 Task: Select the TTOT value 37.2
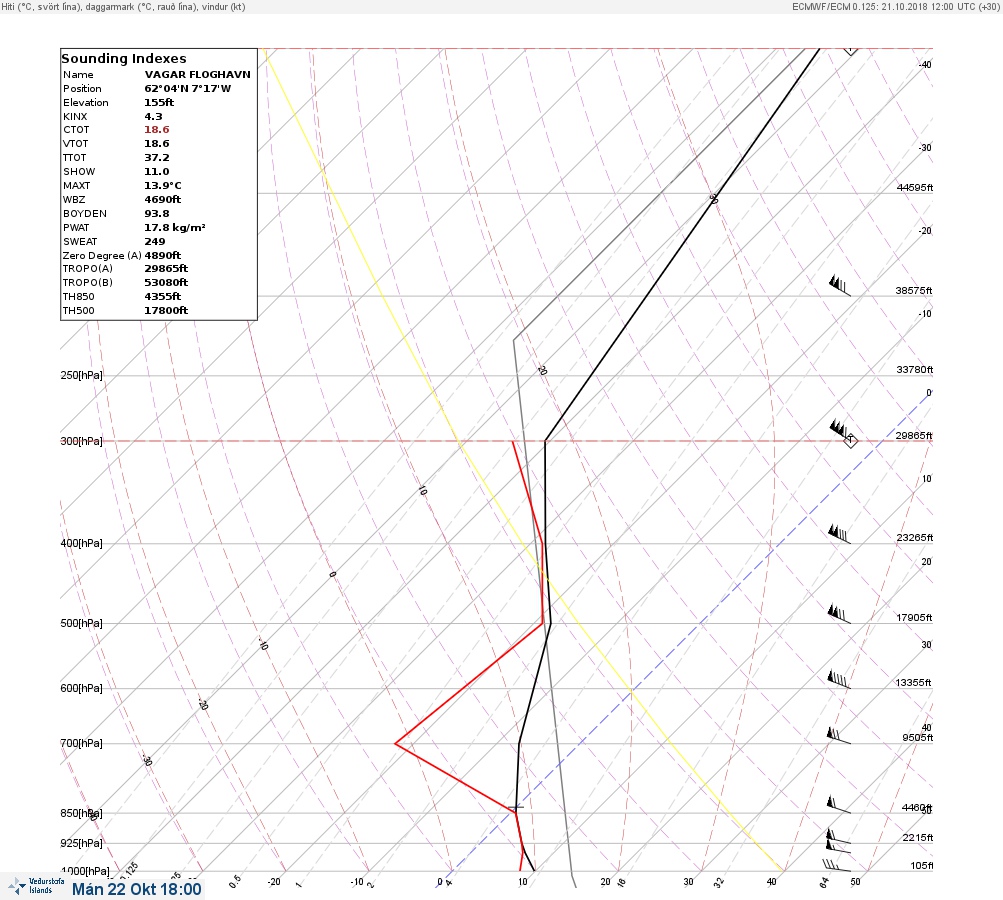(x=157, y=157)
